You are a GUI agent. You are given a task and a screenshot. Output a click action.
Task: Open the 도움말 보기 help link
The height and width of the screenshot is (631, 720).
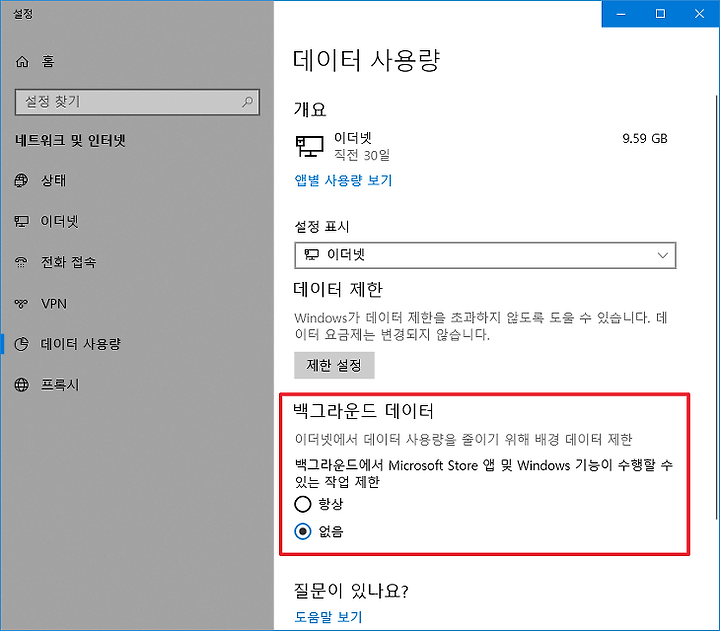(328, 617)
